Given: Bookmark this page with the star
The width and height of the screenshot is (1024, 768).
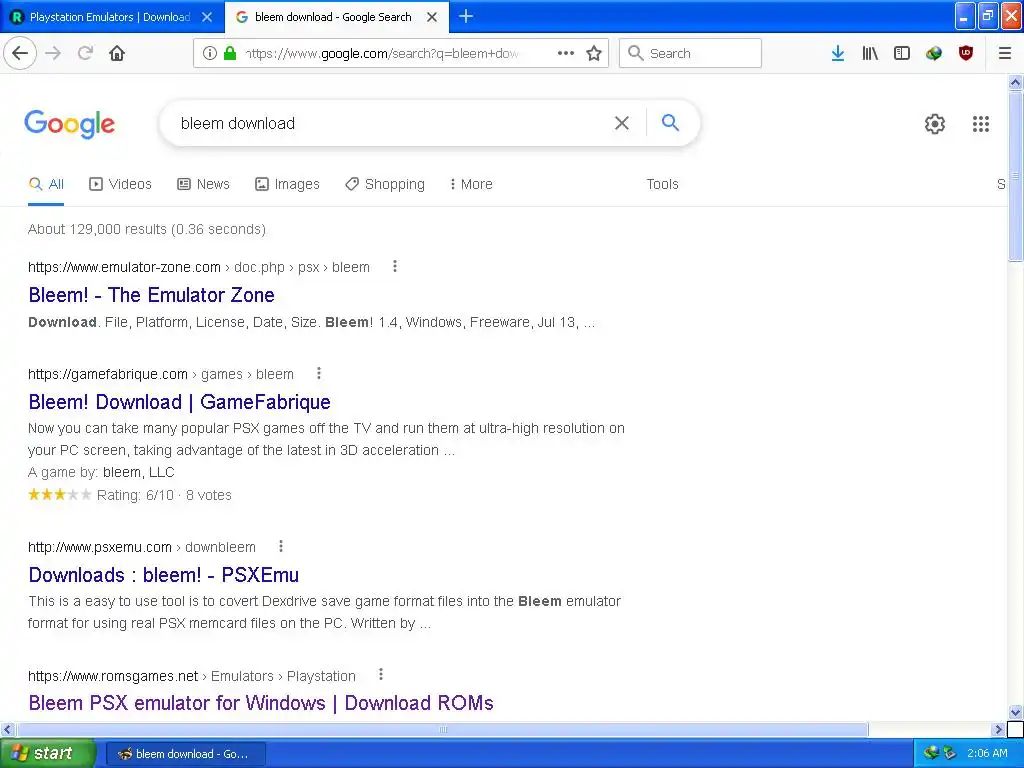Looking at the screenshot, I should (594, 53).
